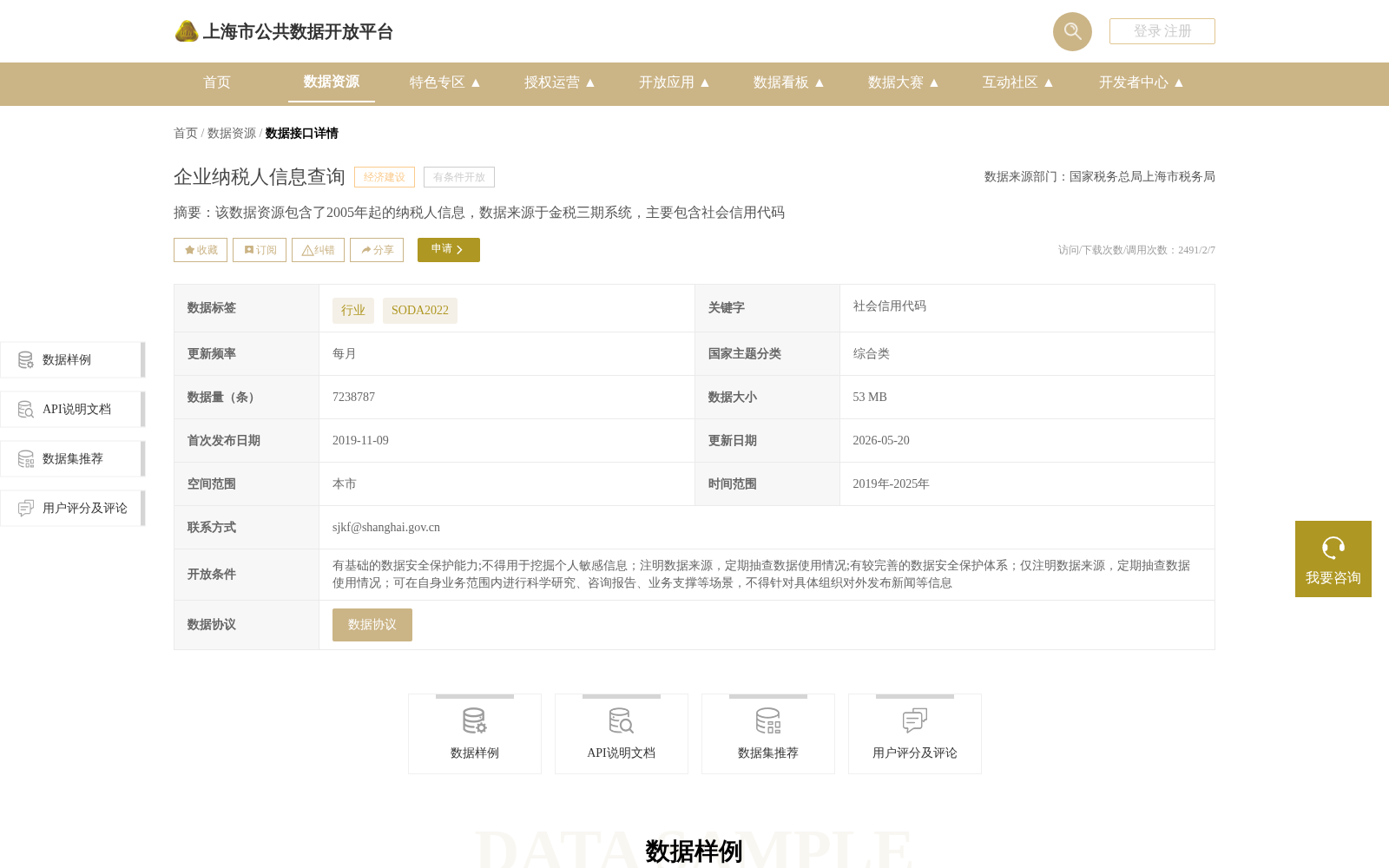Go to 首页 in navigation bar
The image size is (1389, 868).
point(217,82)
